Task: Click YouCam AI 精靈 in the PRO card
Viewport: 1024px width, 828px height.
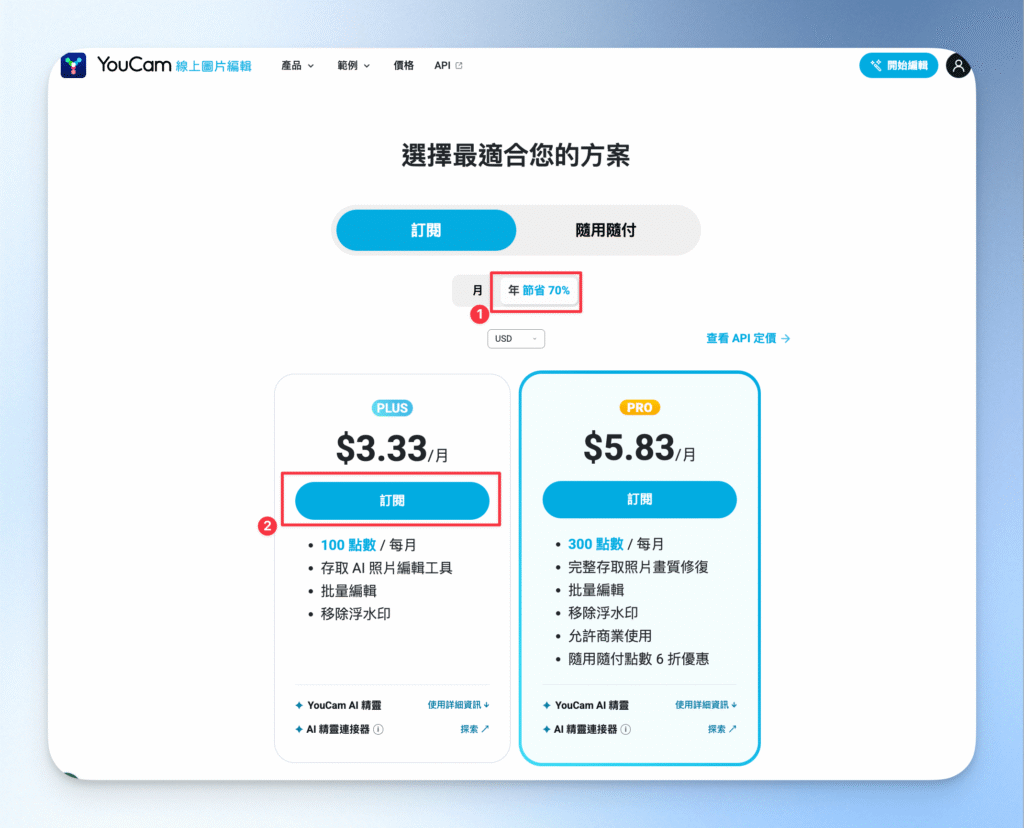Action: click(x=592, y=705)
